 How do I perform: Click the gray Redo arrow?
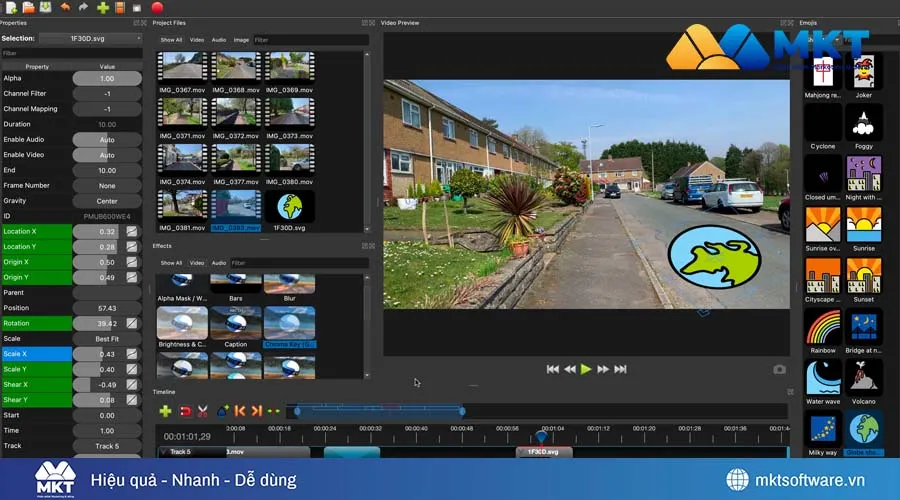[x=83, y=7]
